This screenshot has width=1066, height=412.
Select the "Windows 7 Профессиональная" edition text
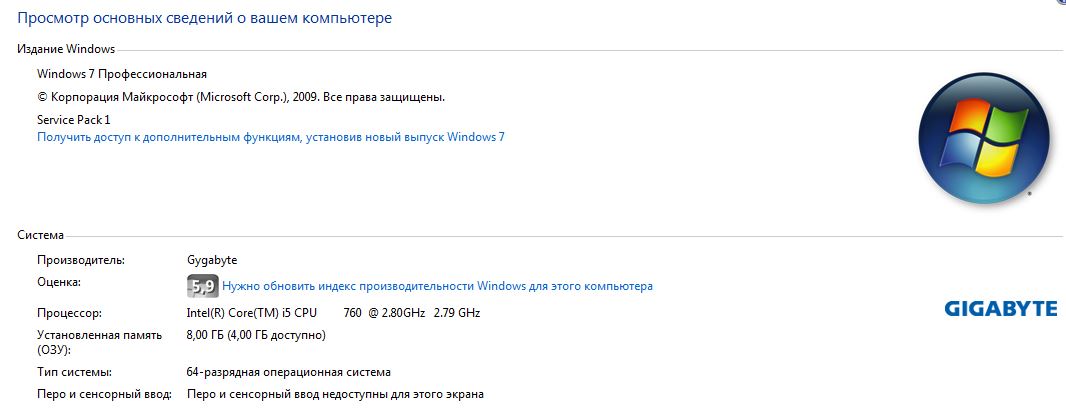pyautogui.click(x=122, y=73)
